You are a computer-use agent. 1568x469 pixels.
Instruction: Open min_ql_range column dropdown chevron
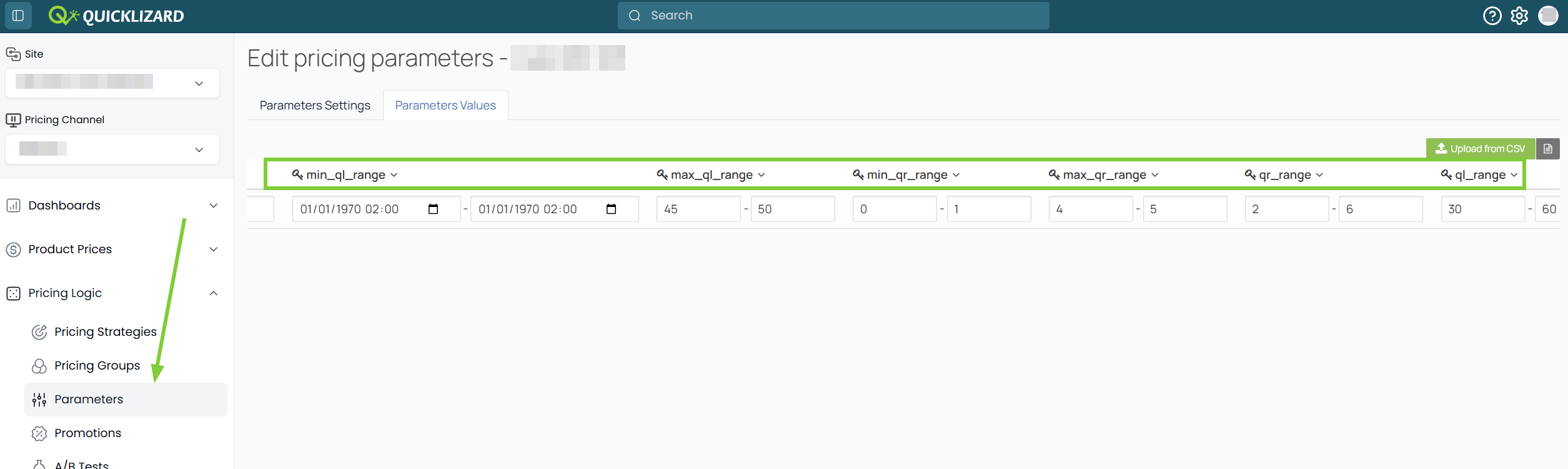pyautogui.click(x=394, y=175)
